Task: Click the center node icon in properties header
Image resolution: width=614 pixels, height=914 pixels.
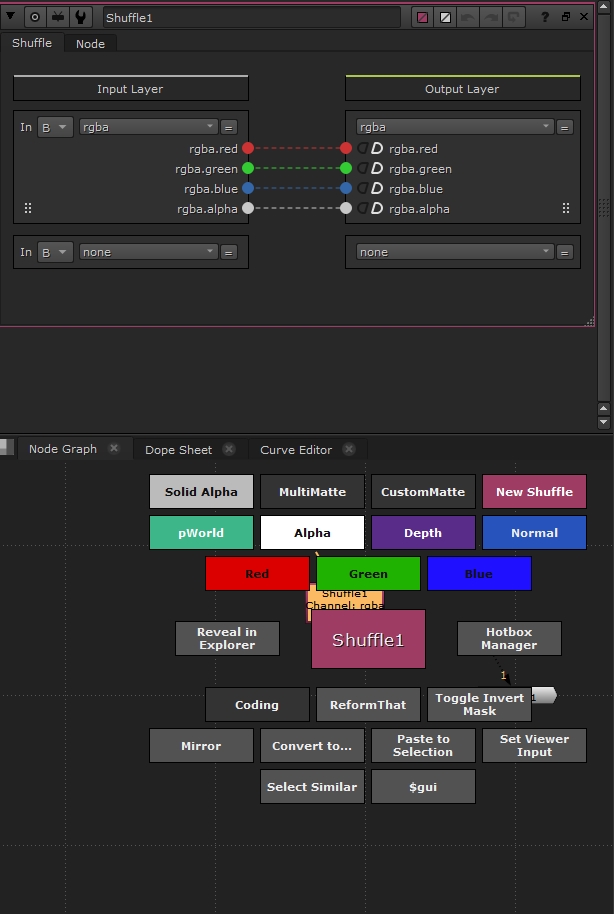Action: (35, 17)
